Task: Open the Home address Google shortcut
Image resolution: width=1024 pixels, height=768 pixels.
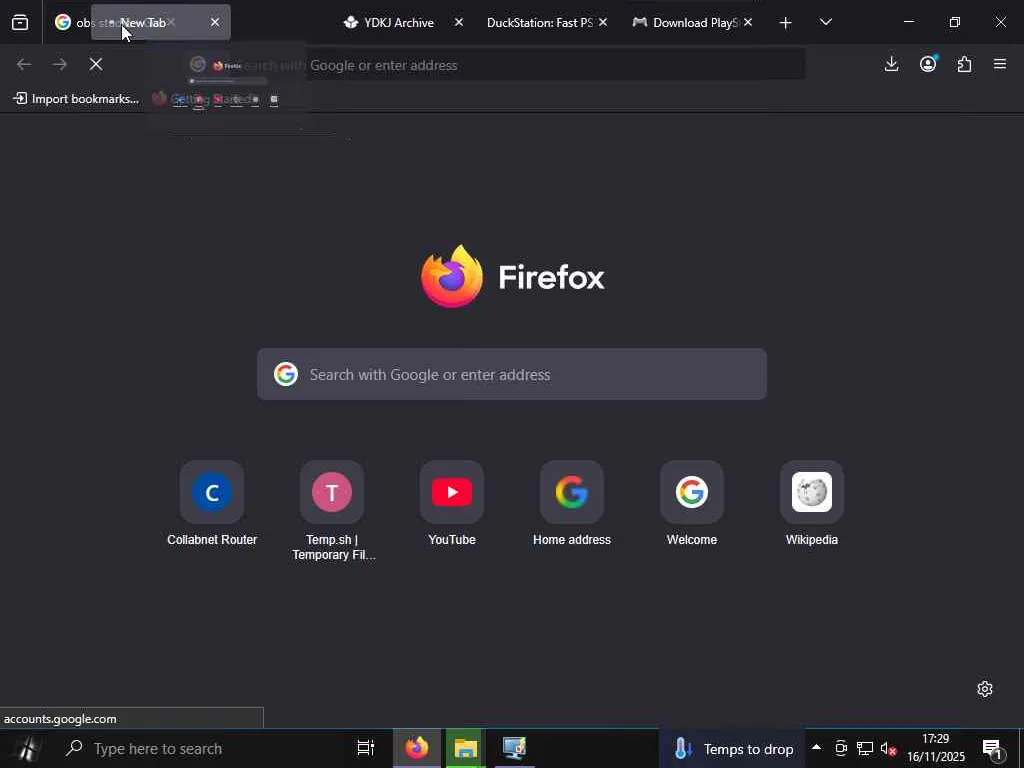Action: 571,504
